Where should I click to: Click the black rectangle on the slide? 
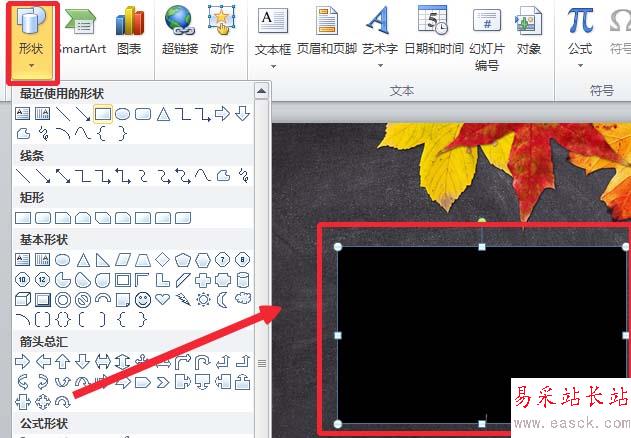[x=482, y=335]
